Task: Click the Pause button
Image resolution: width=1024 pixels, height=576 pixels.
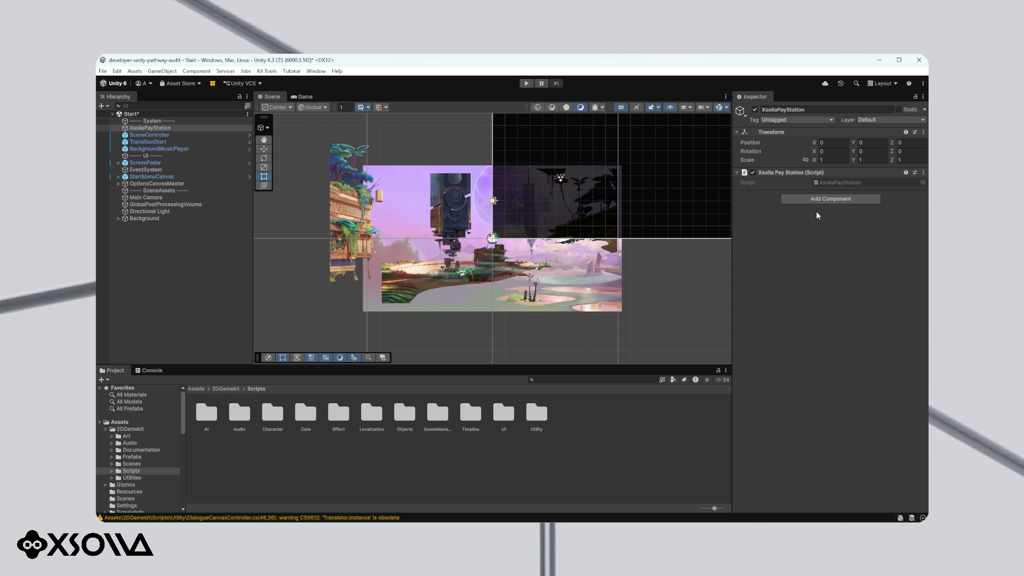Action: (x=541, y=84)
